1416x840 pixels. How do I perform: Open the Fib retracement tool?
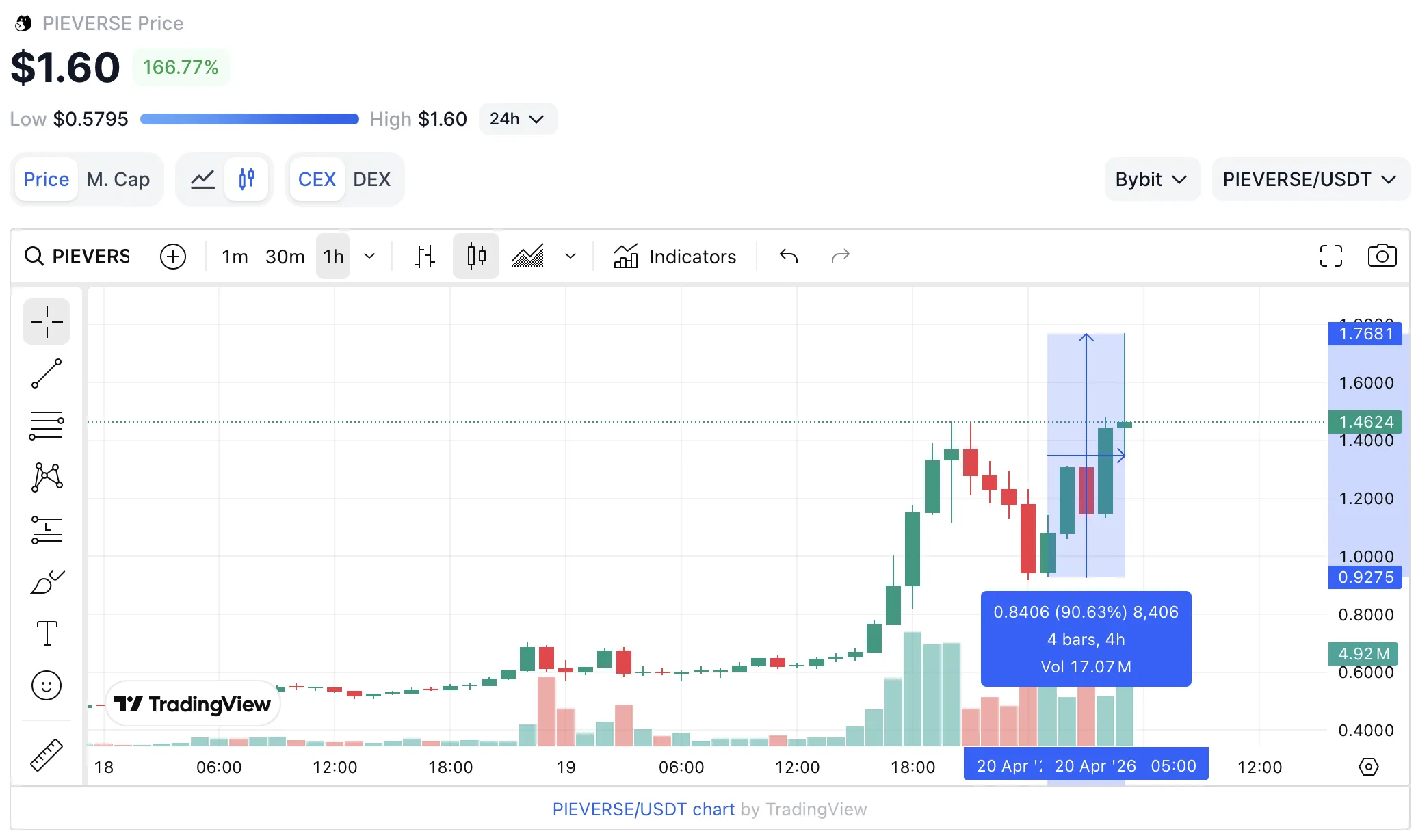(x=47, y=425)
